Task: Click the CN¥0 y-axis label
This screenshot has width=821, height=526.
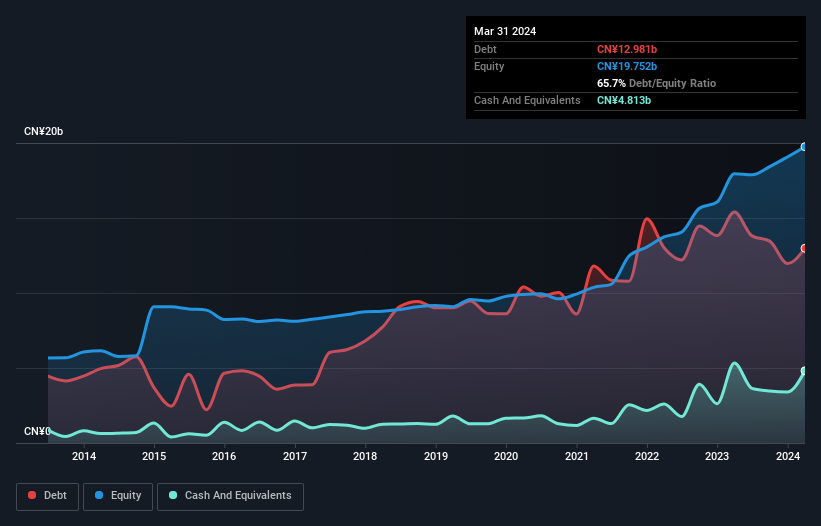Action: 37,431
